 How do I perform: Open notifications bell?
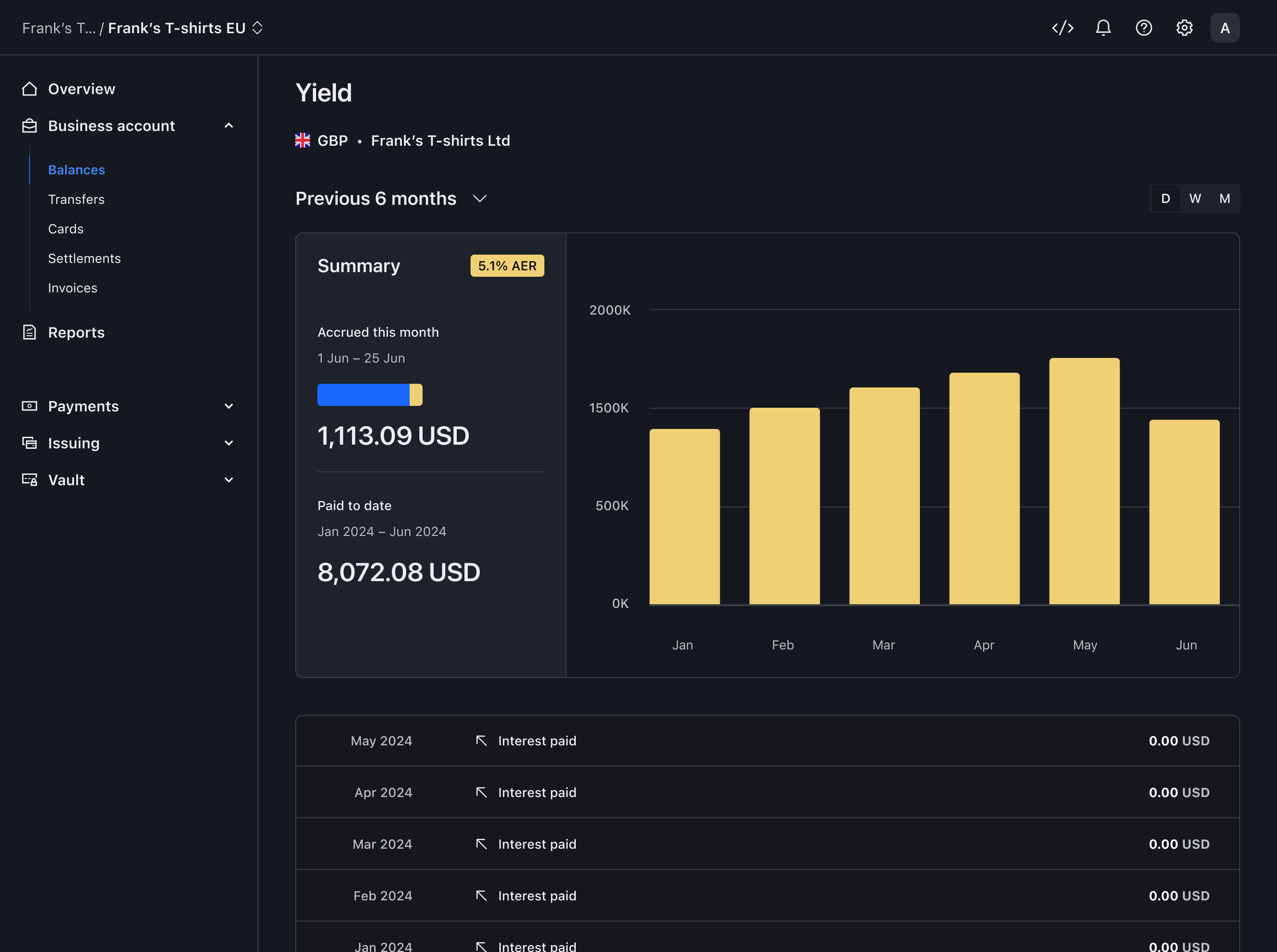coord(1103,28)
